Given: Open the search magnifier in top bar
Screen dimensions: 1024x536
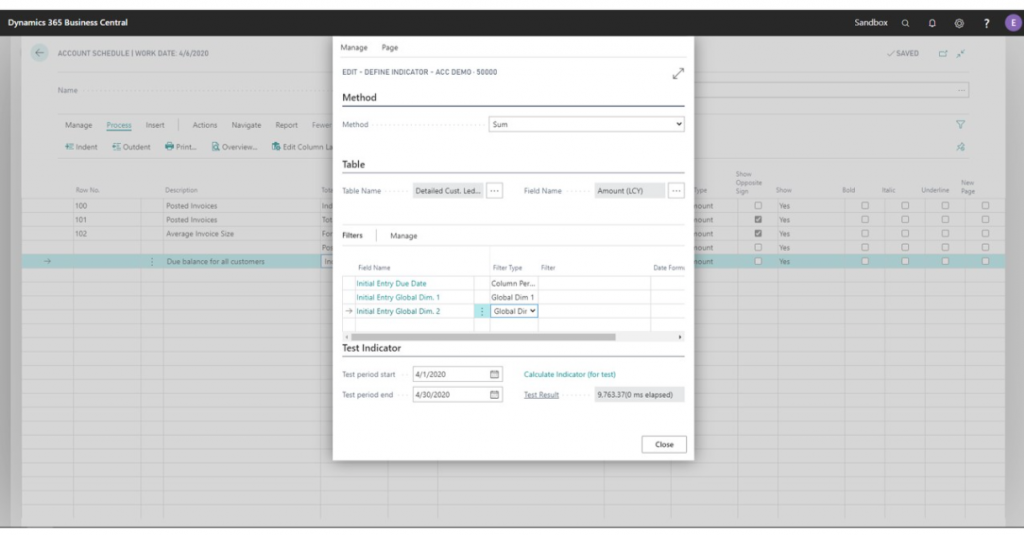Looking at the screenshot, I should pos(906,23).
